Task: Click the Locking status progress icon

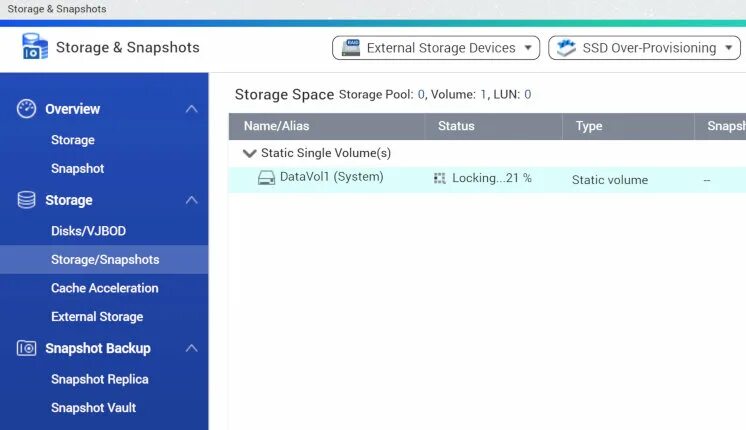Action: tap(439, 178)
